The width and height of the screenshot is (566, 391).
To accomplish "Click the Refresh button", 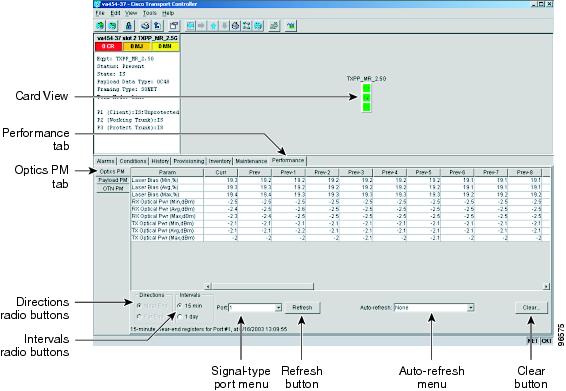I will click(302, 308).
